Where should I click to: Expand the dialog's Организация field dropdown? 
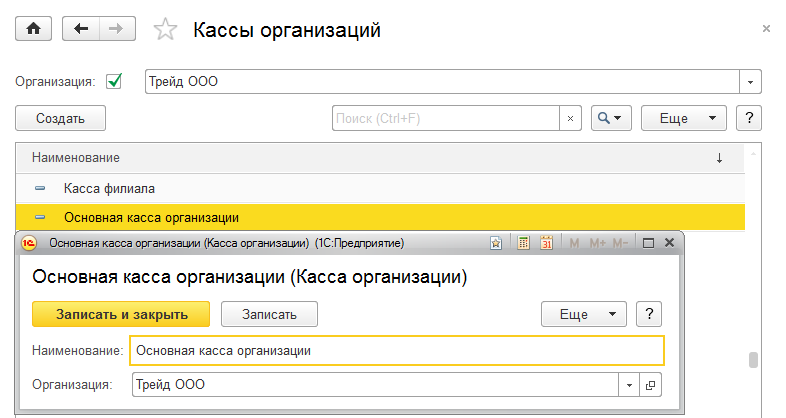pyautogui.click(x=630, y=384)
